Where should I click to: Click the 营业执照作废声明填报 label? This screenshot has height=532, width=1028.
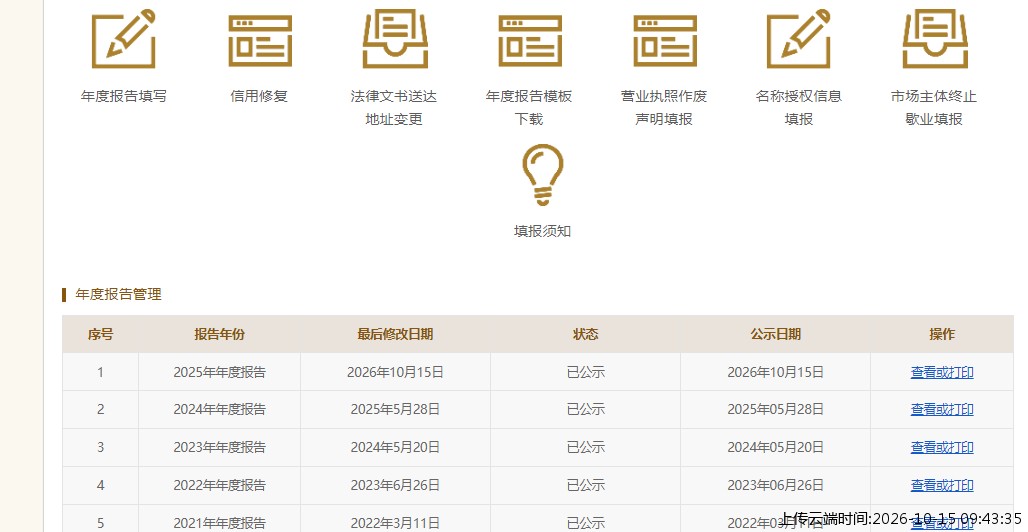tap(664, 108)
